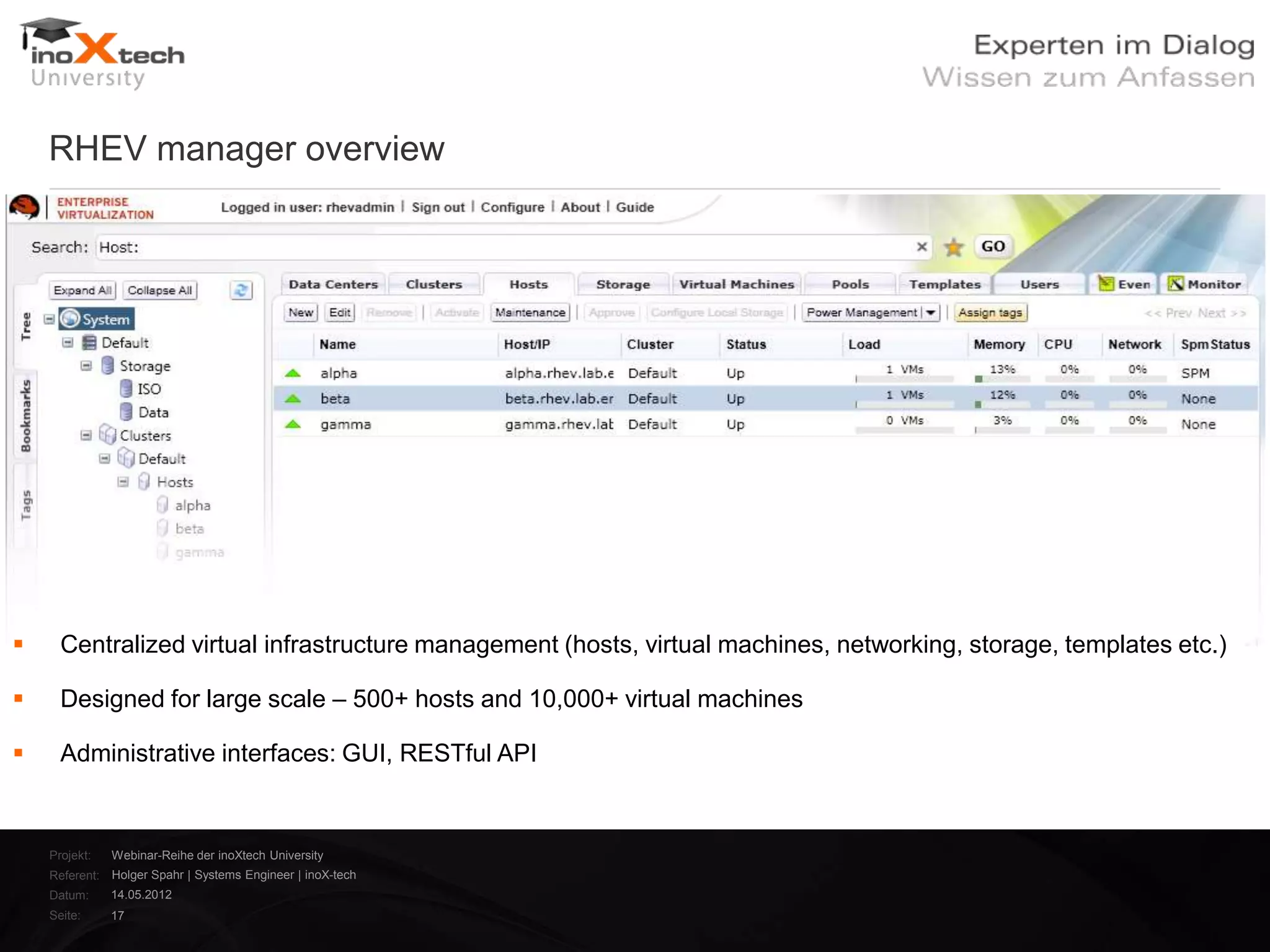The width and height of the screenshot is (1270, 952).
Task: Open the Bookmarks side tab
Action: (25, 416)
